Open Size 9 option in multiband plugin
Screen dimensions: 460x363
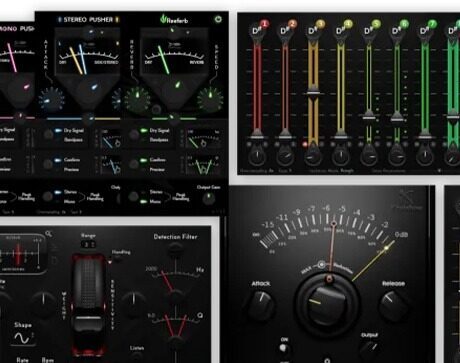pos(285,171)
